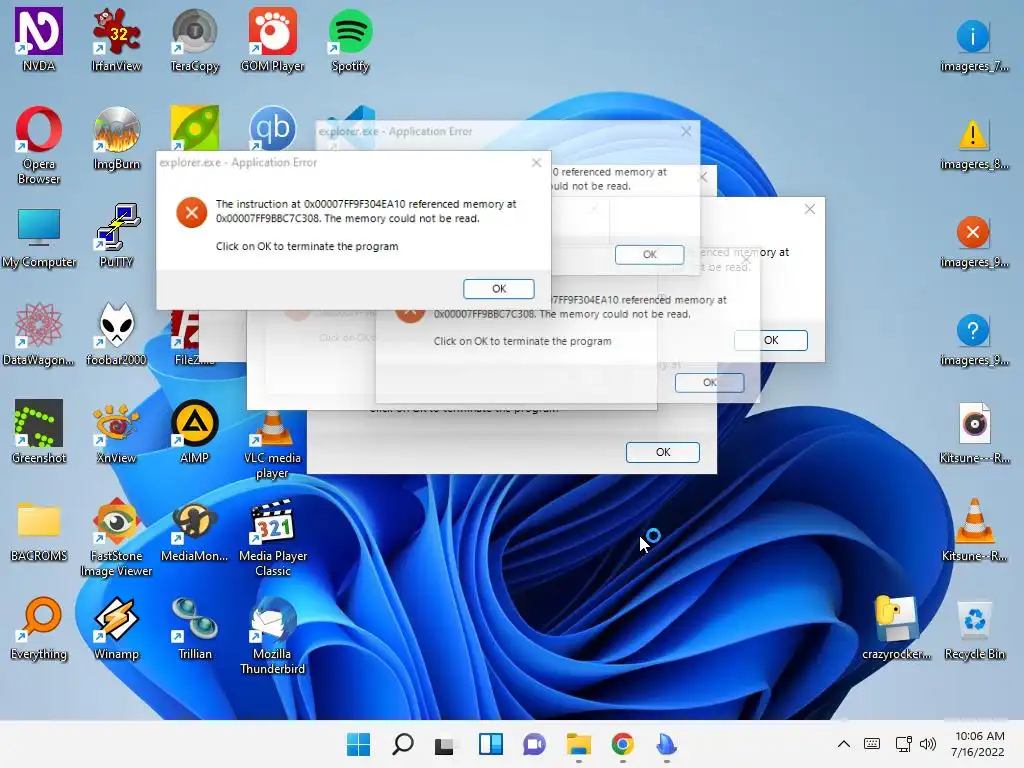
Task: Select the Trillian desktop icon
Action: pos(195,628)
